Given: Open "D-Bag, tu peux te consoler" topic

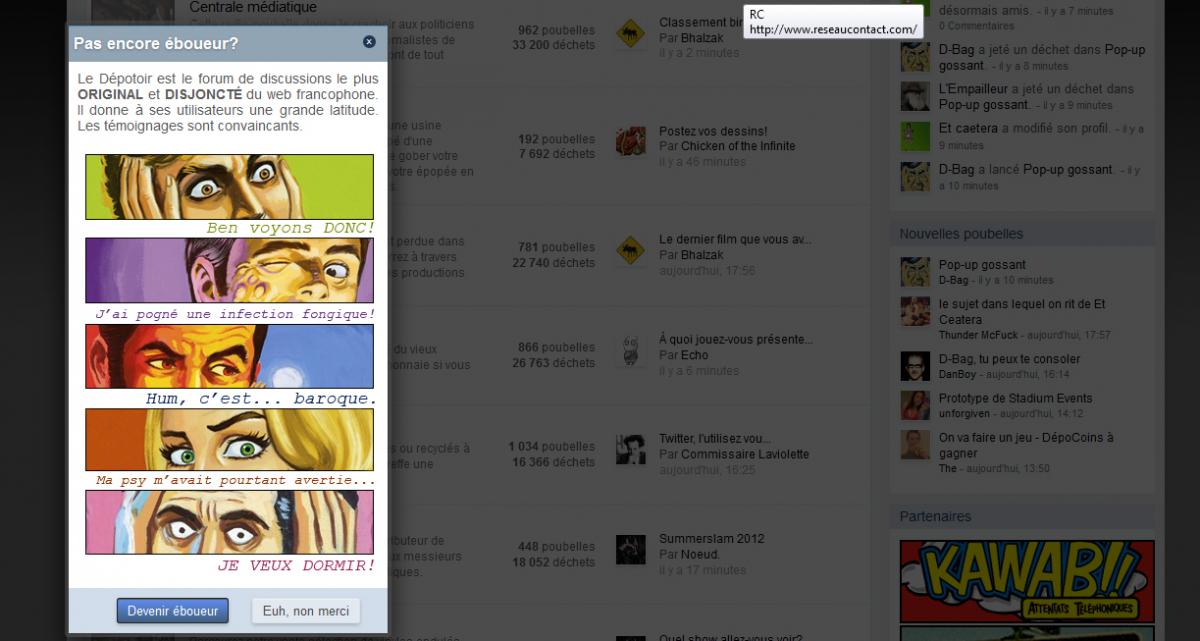Looking at the screenshot, I should [x=1009, y=359].
